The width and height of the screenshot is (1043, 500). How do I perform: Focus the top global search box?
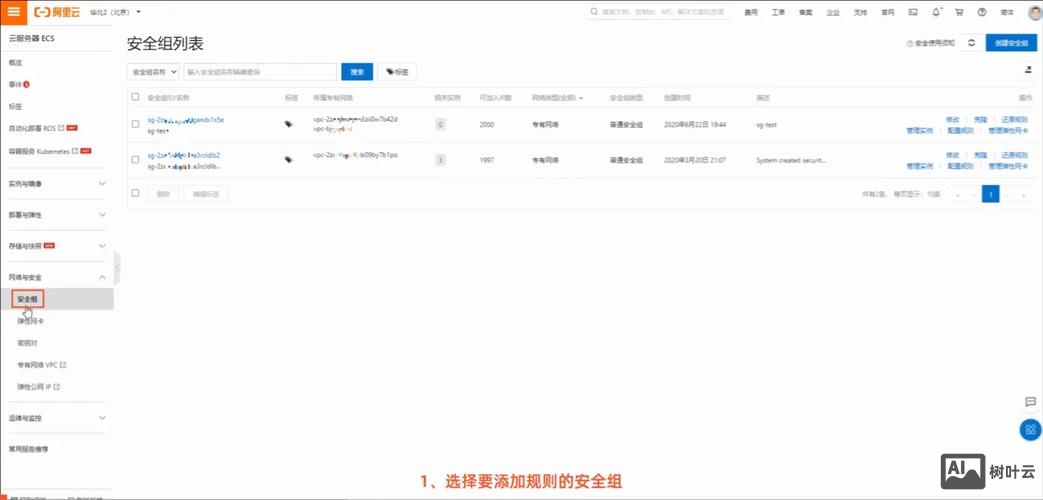pos(659,12)
